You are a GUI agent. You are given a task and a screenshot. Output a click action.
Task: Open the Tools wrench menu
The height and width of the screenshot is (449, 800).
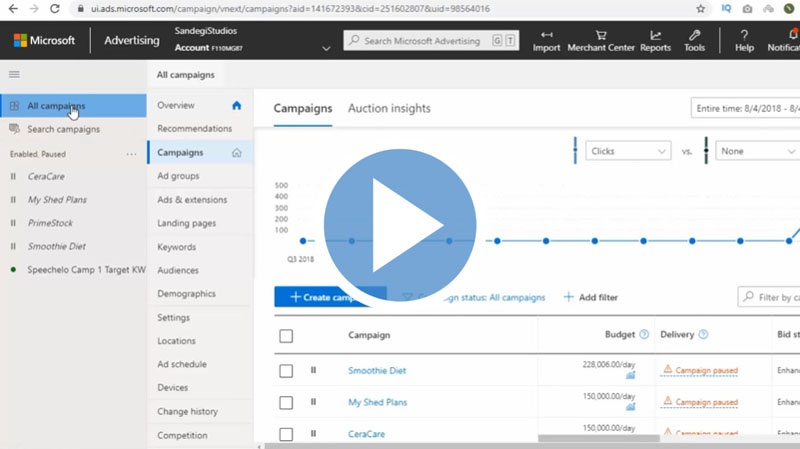[x=694, y=41]
